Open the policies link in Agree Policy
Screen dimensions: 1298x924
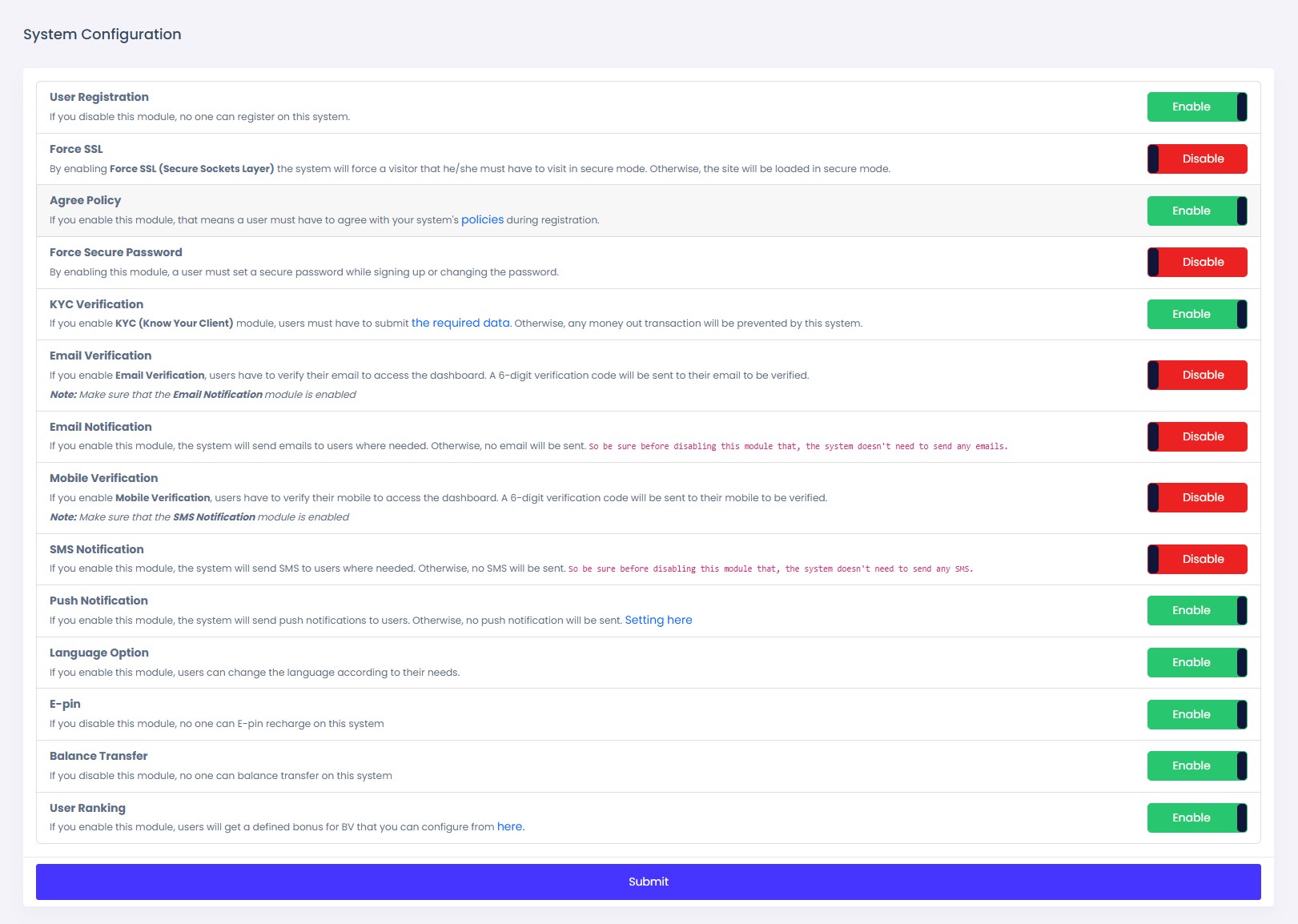point(482,219)
